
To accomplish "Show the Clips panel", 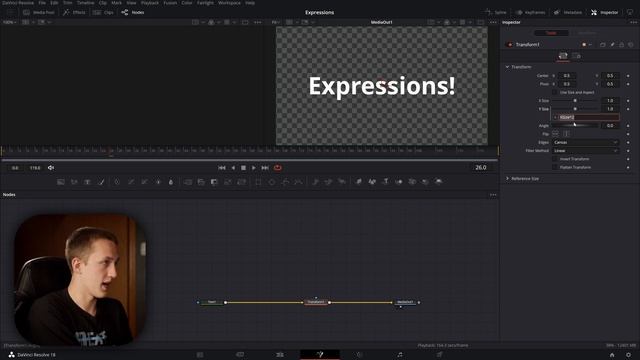I will coord(103,12).
